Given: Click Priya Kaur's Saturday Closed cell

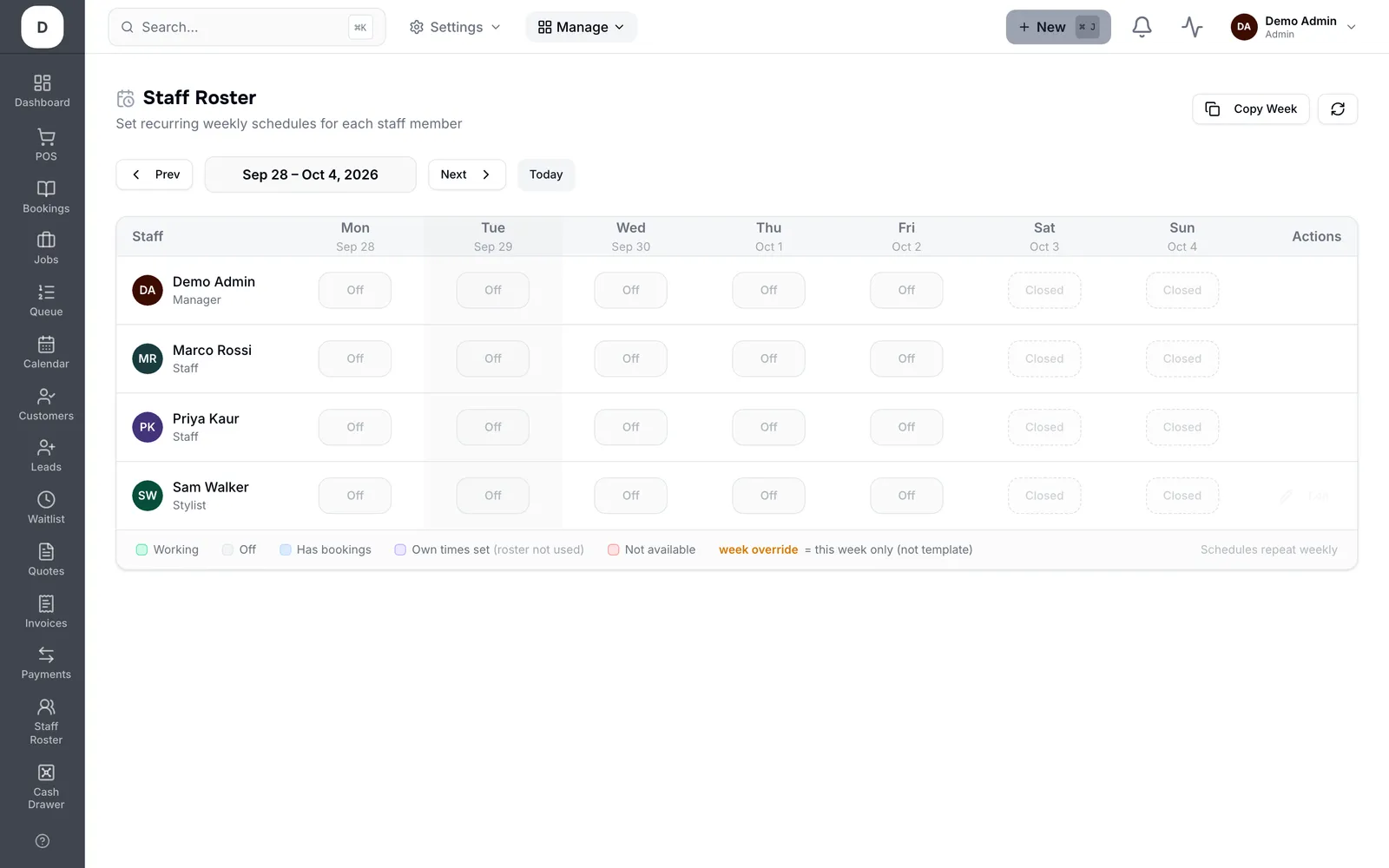Looking at the screenshot, I should click(1044, 427).
